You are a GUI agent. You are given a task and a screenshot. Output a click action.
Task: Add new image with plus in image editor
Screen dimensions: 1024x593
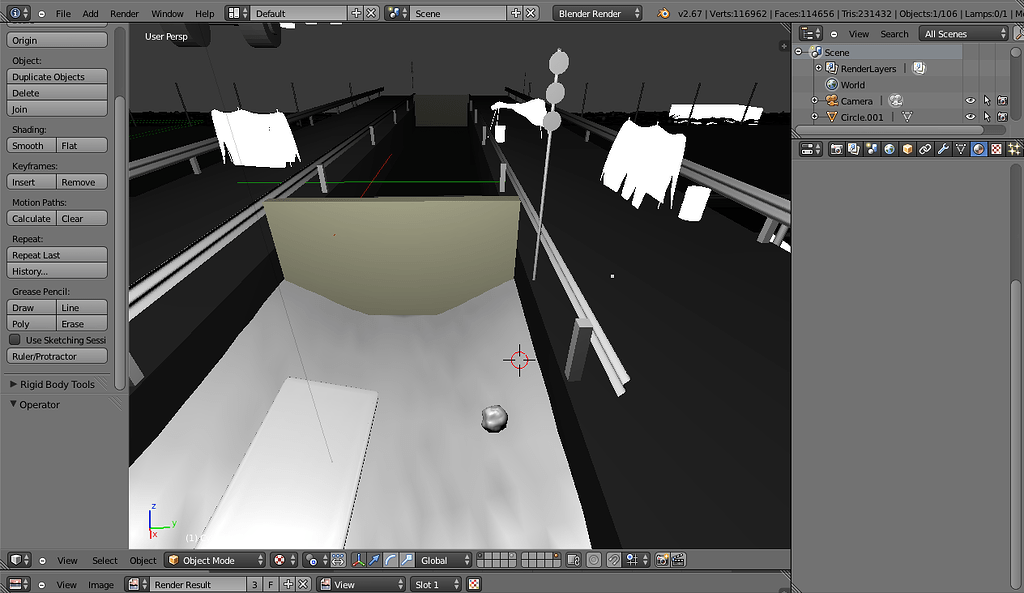pos(287,585)
